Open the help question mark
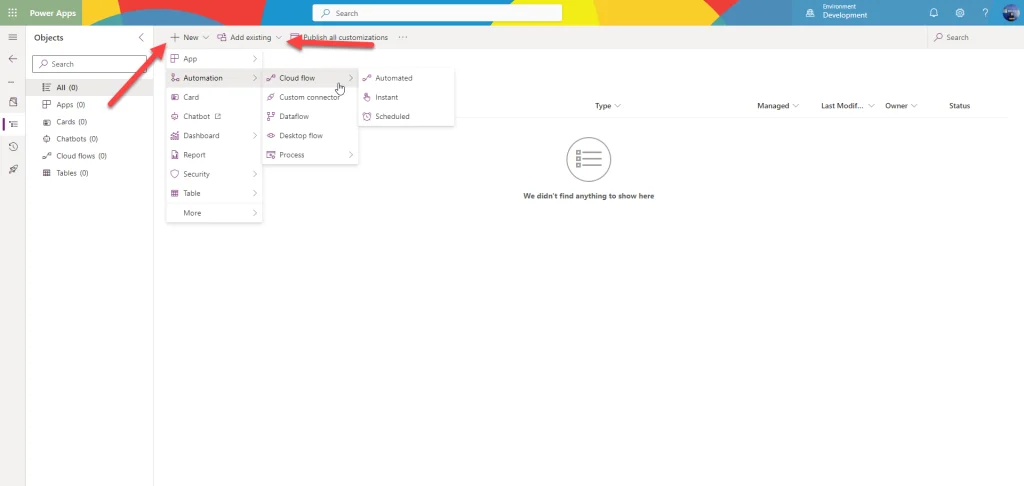Screen dimensions: 1024x486 point(985,13)
